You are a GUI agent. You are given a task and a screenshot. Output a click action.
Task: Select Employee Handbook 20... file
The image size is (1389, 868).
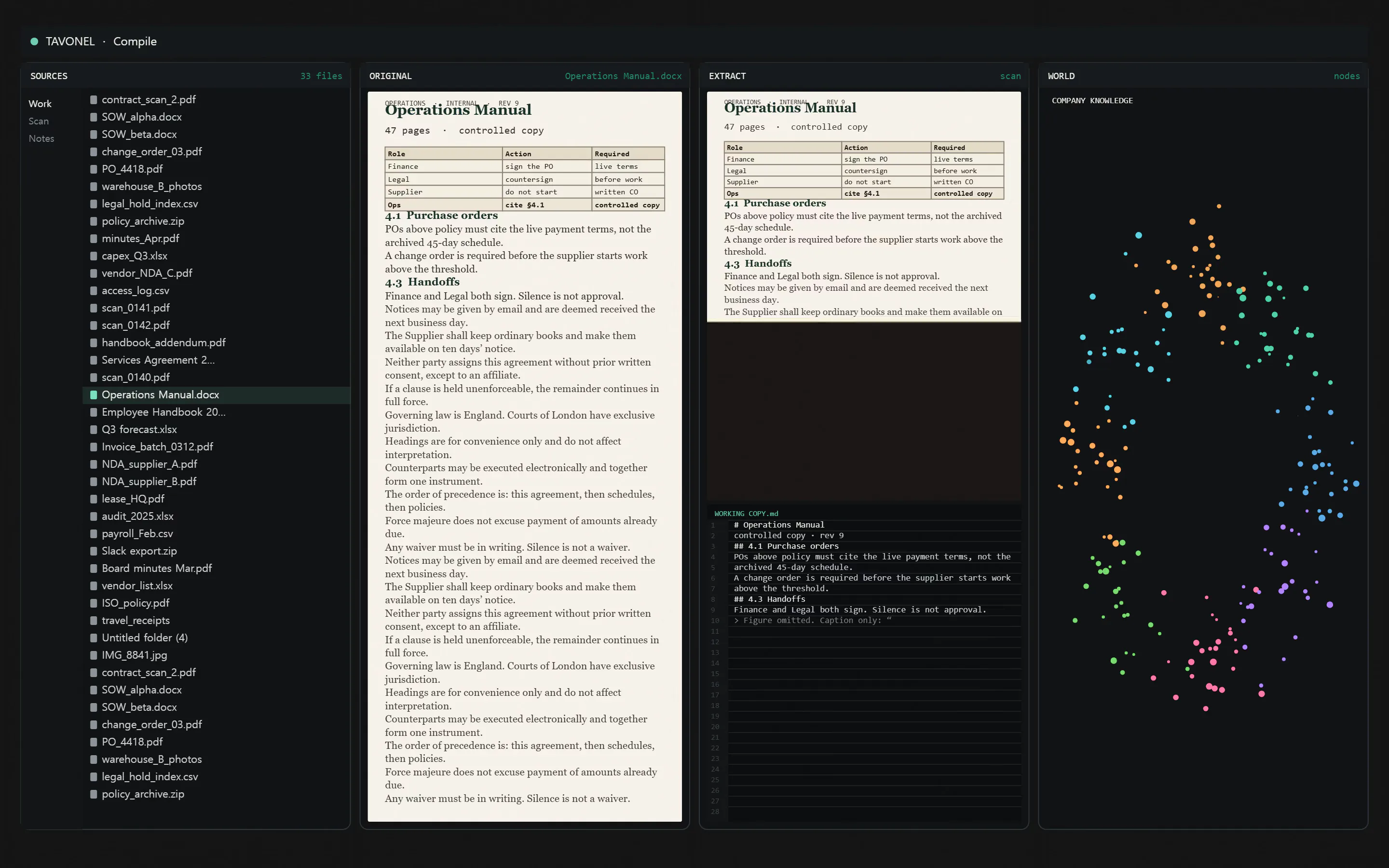point(217,412)
